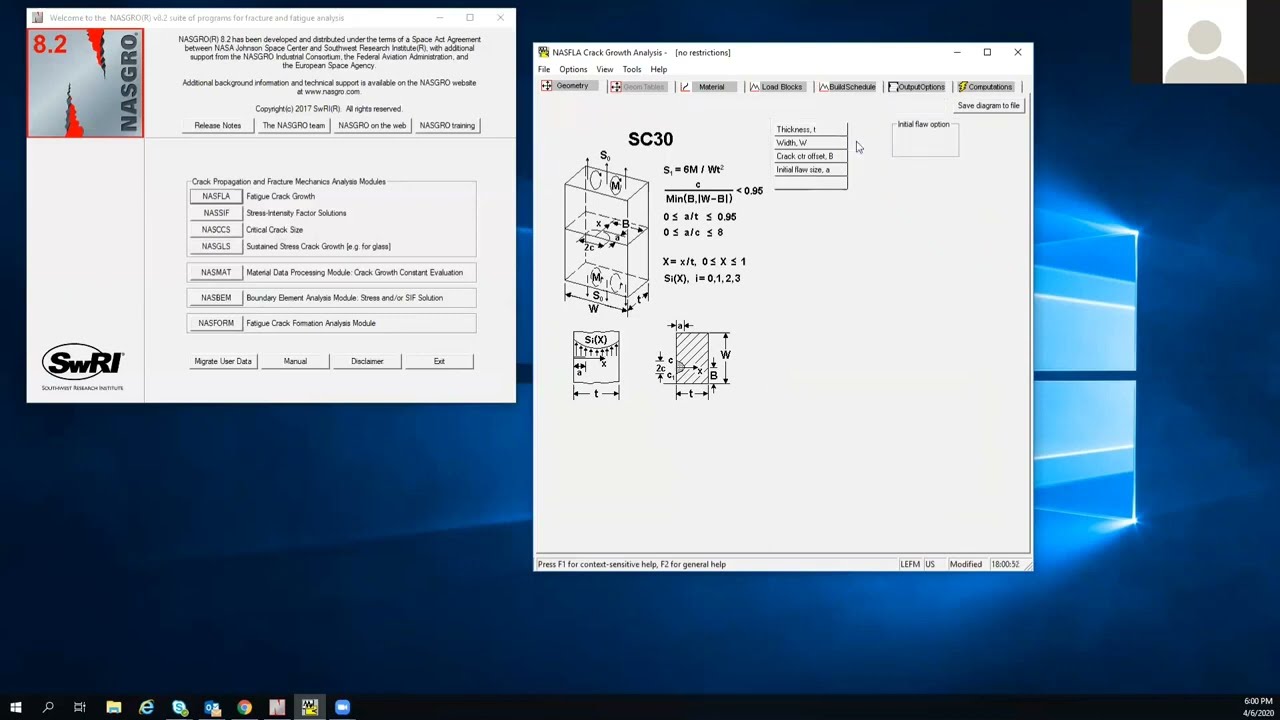Launch the NASGLS Sustained Stress module
The image size is (1280, 720).
pyautogui.click(x=216, y=246)
